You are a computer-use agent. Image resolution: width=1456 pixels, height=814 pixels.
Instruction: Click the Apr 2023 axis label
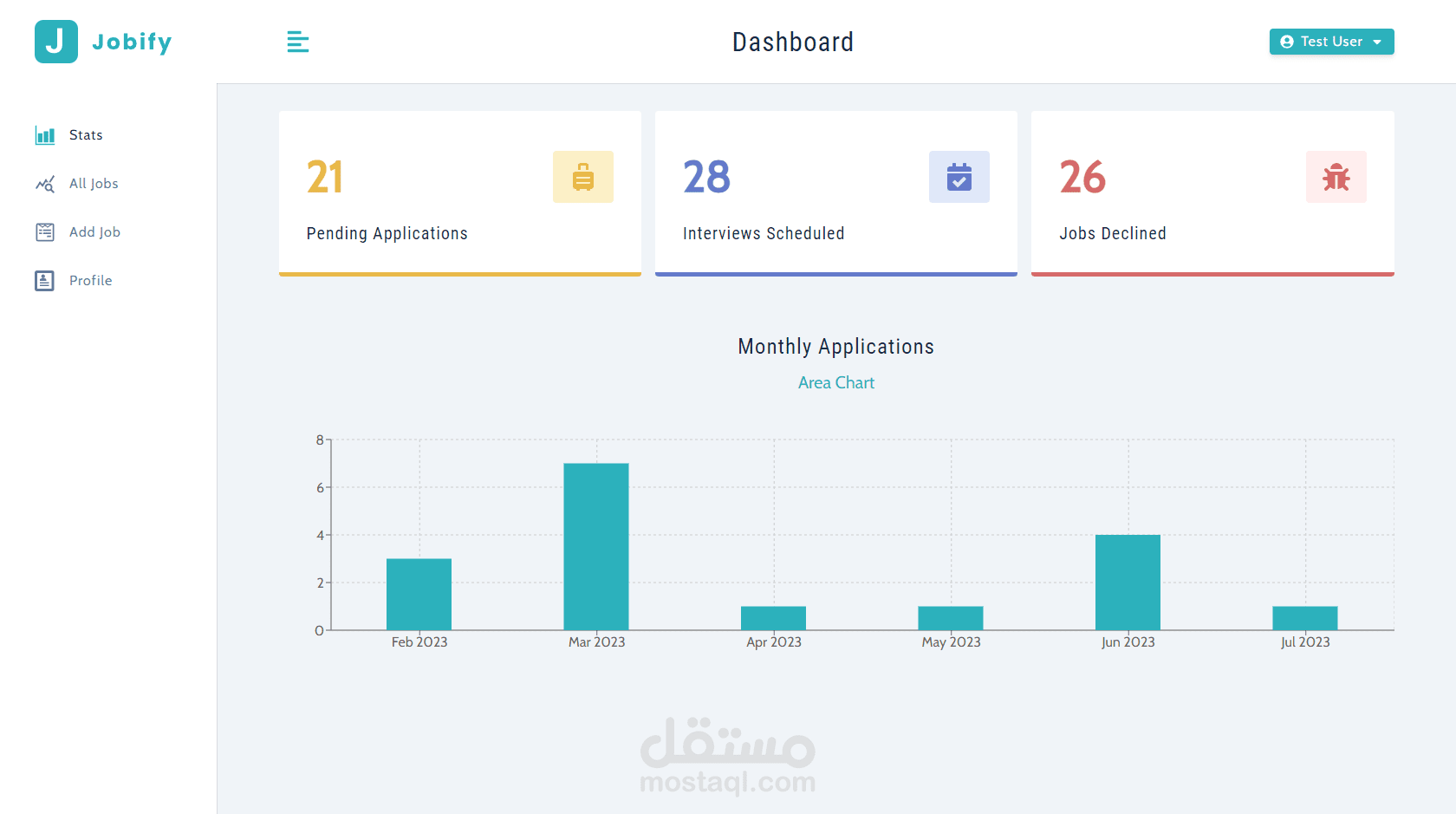tap(774, 642)
